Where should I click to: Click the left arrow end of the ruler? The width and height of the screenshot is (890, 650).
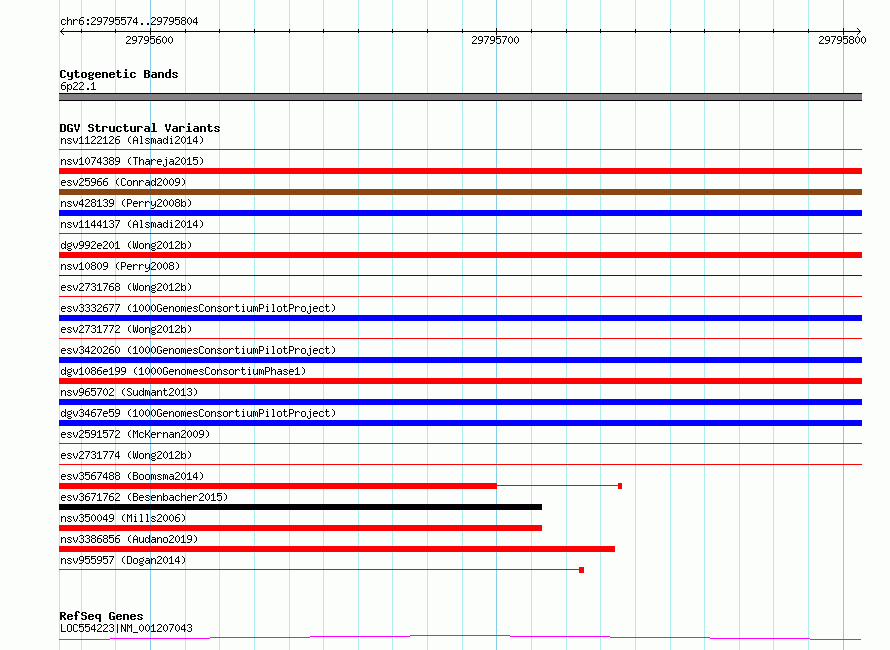pyautogui.click(x=62, y=32)
